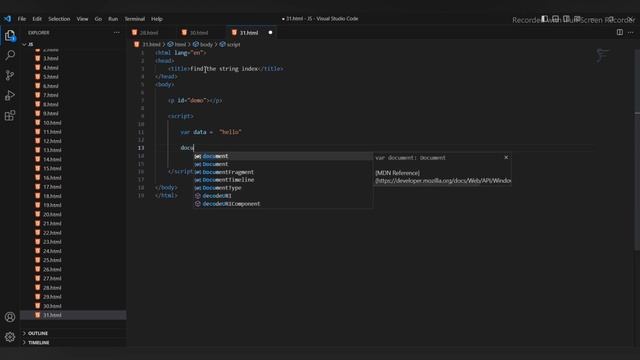Viewport: 640px width, 360px height.
Task: Switch to the 30.html editor tab
Action: [199, 33]
